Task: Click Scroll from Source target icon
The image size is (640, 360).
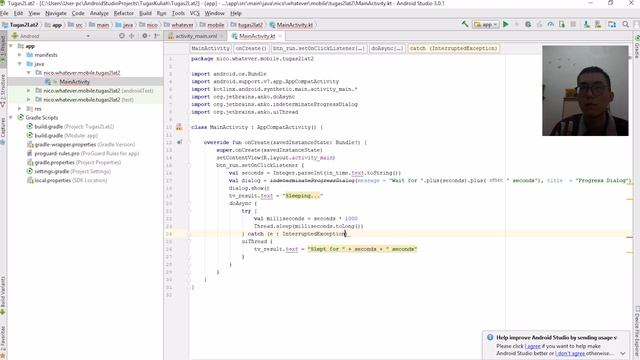Action: [x=122, y=36]
